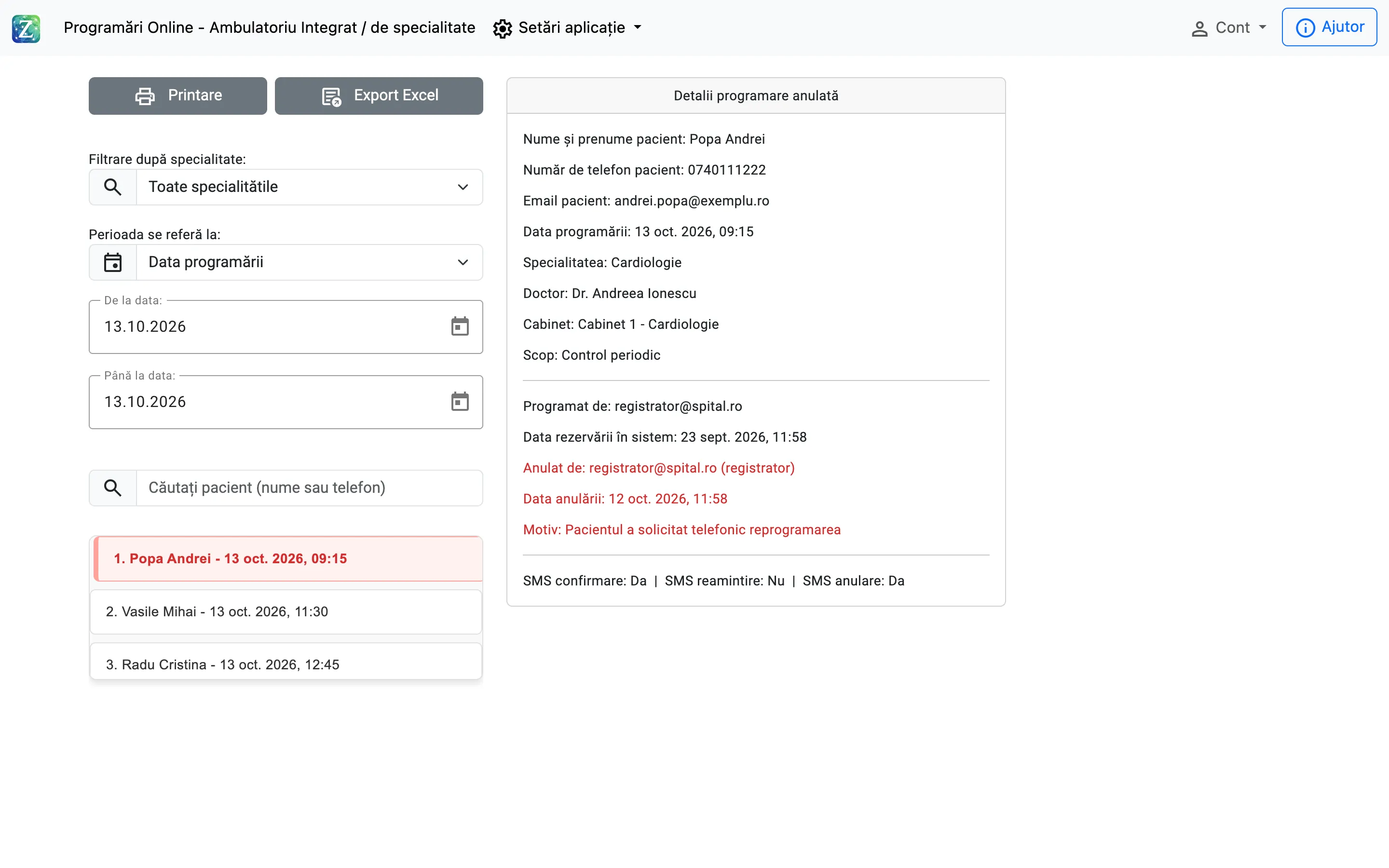Click the Scop: Control periodic line
This screenshot has height=868, width=1389.
coord(592,355)
